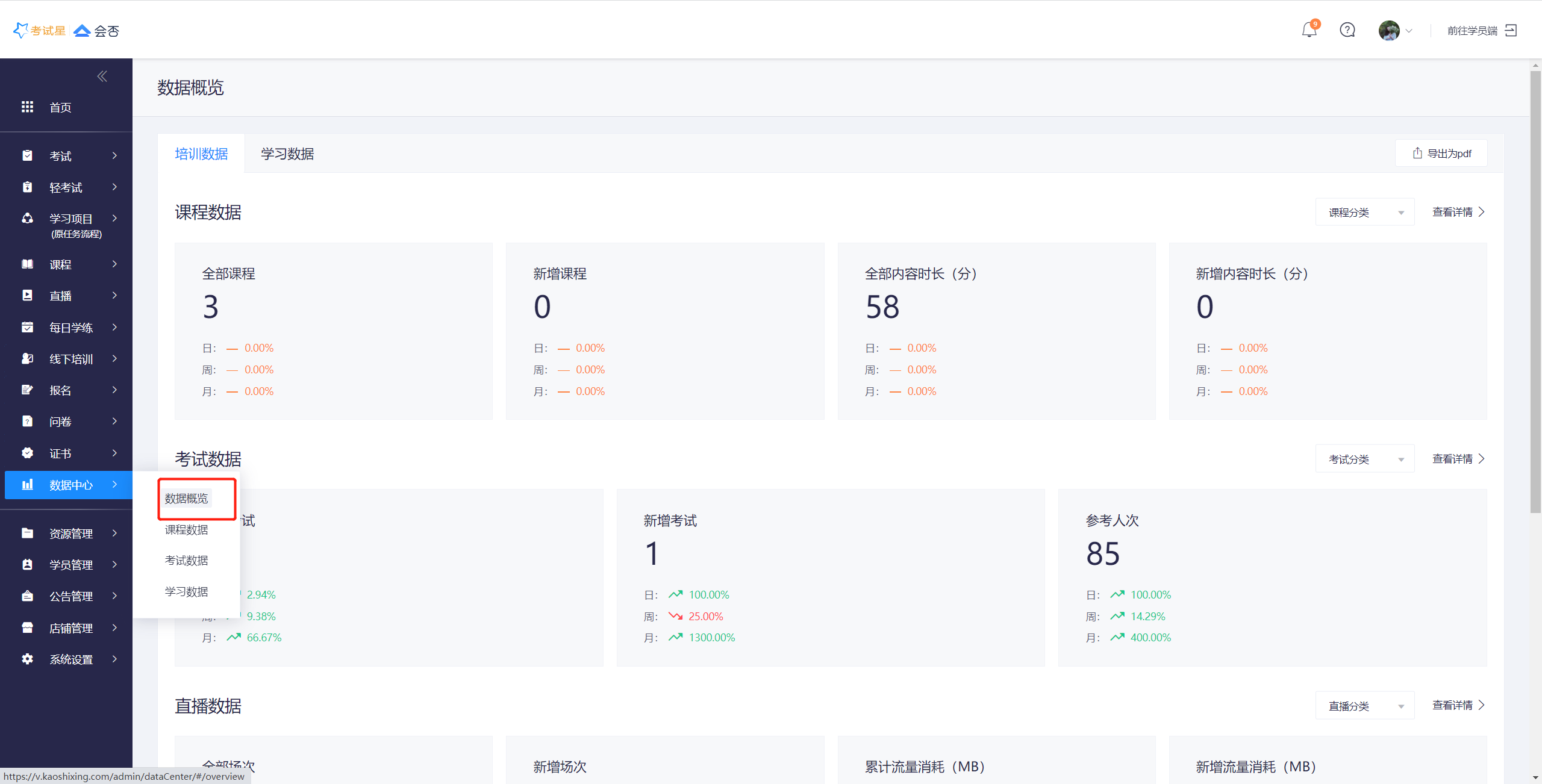The width and height of the screenshot is (1542, 784).
Task: Click the page vertical scrollbar
Action: (x=1535, y=292)
